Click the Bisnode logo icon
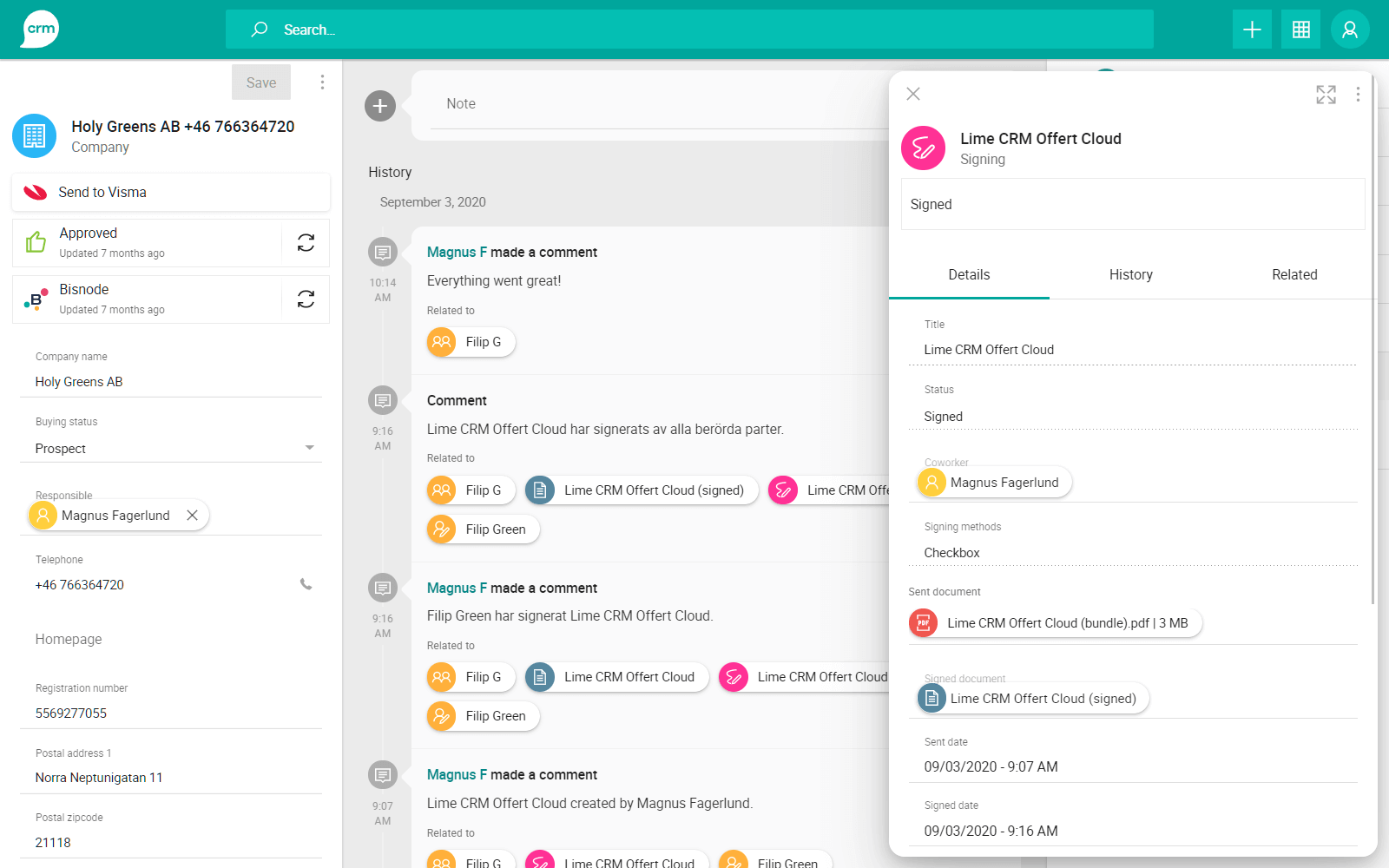Viewport: 1389px width, 868px height. tap(36, 299)
